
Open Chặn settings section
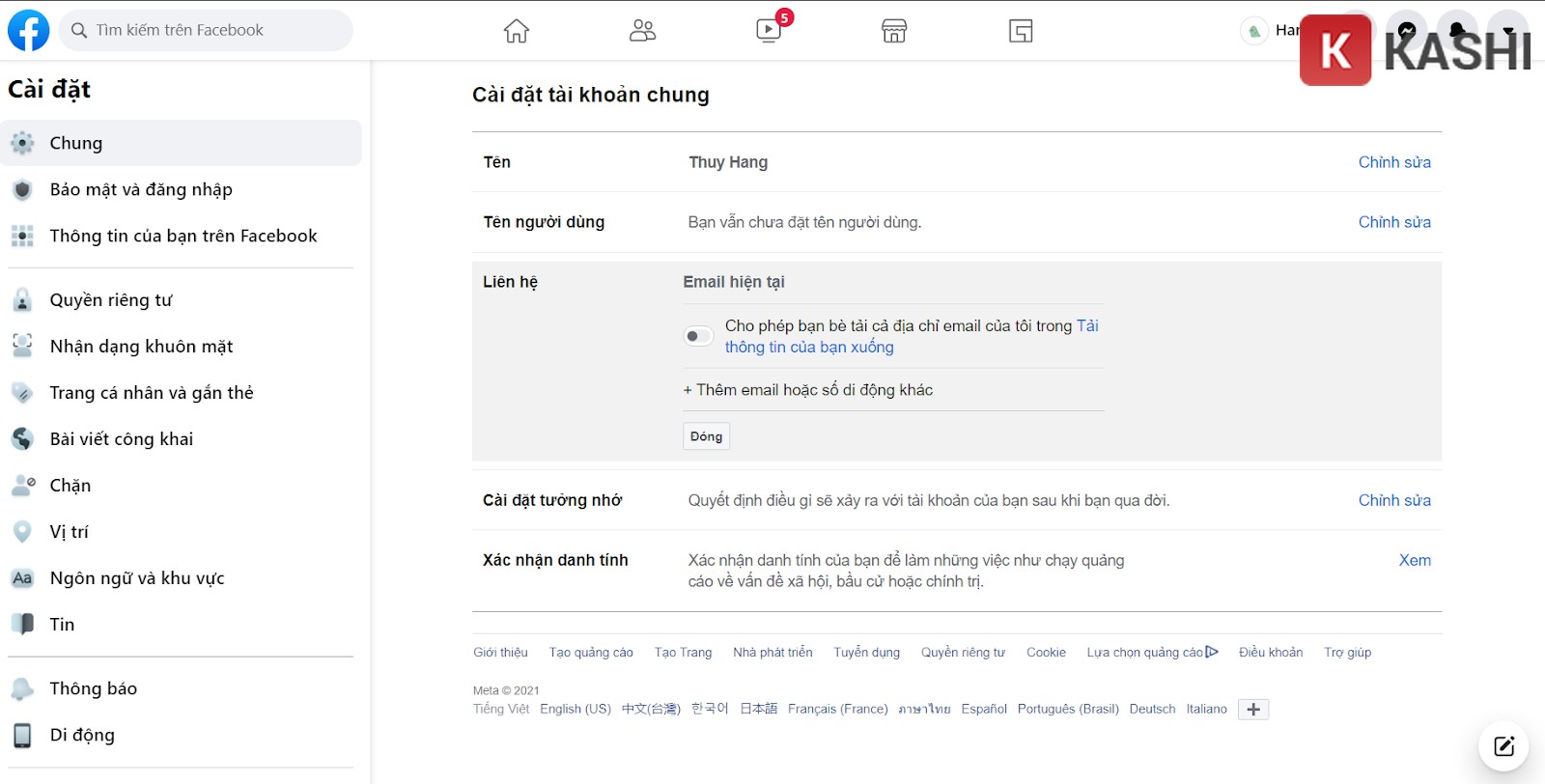tap(182, 485)
